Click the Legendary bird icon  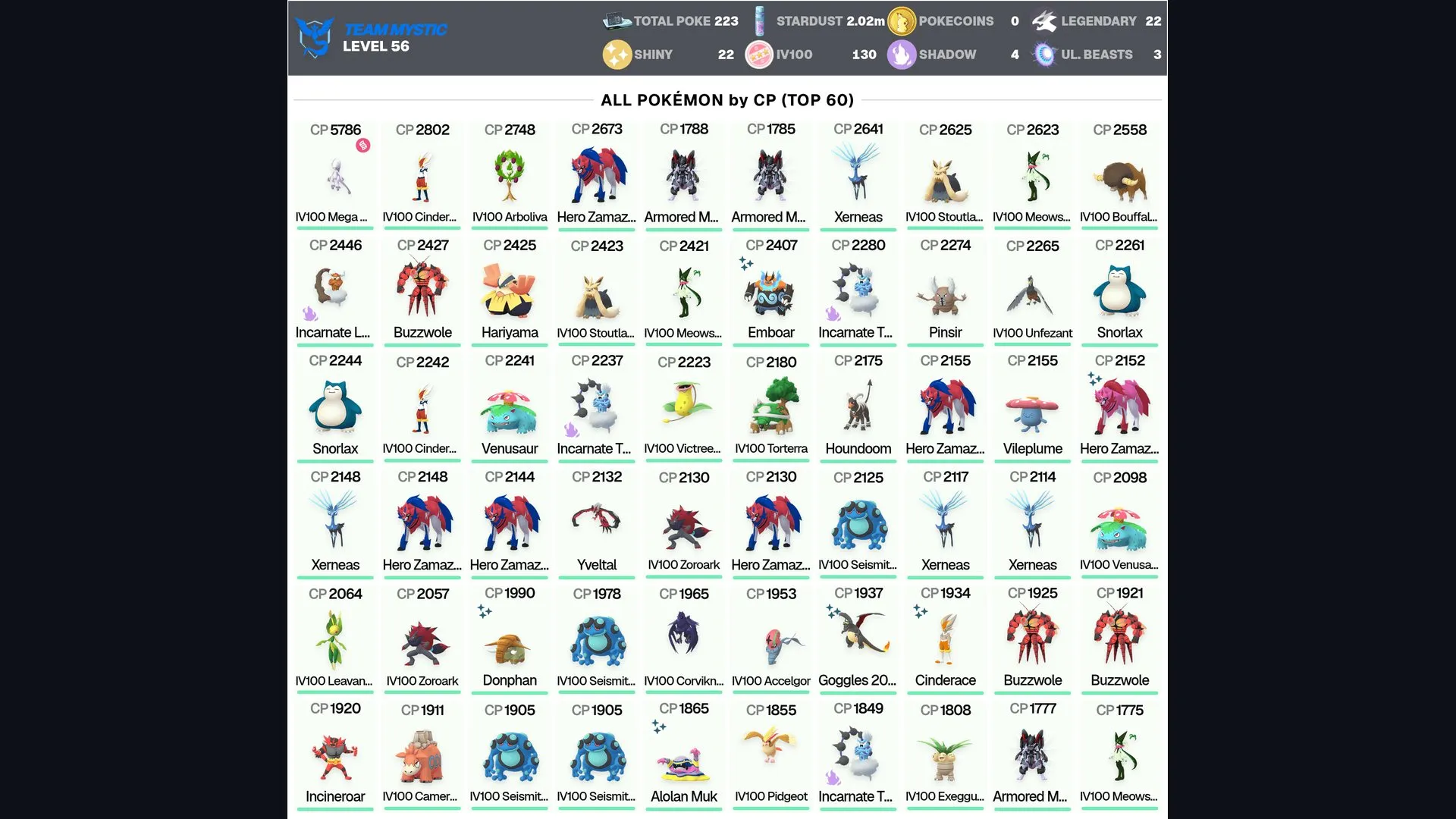[x=1044, y=21]
